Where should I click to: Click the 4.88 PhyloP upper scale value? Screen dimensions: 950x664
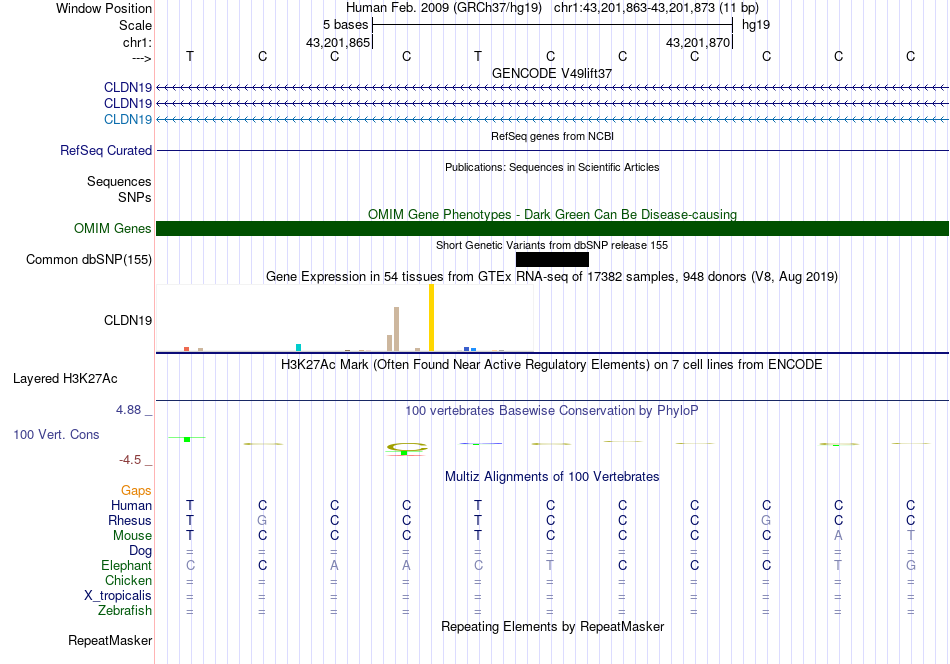pyautogui.click(x=128, y=410)
